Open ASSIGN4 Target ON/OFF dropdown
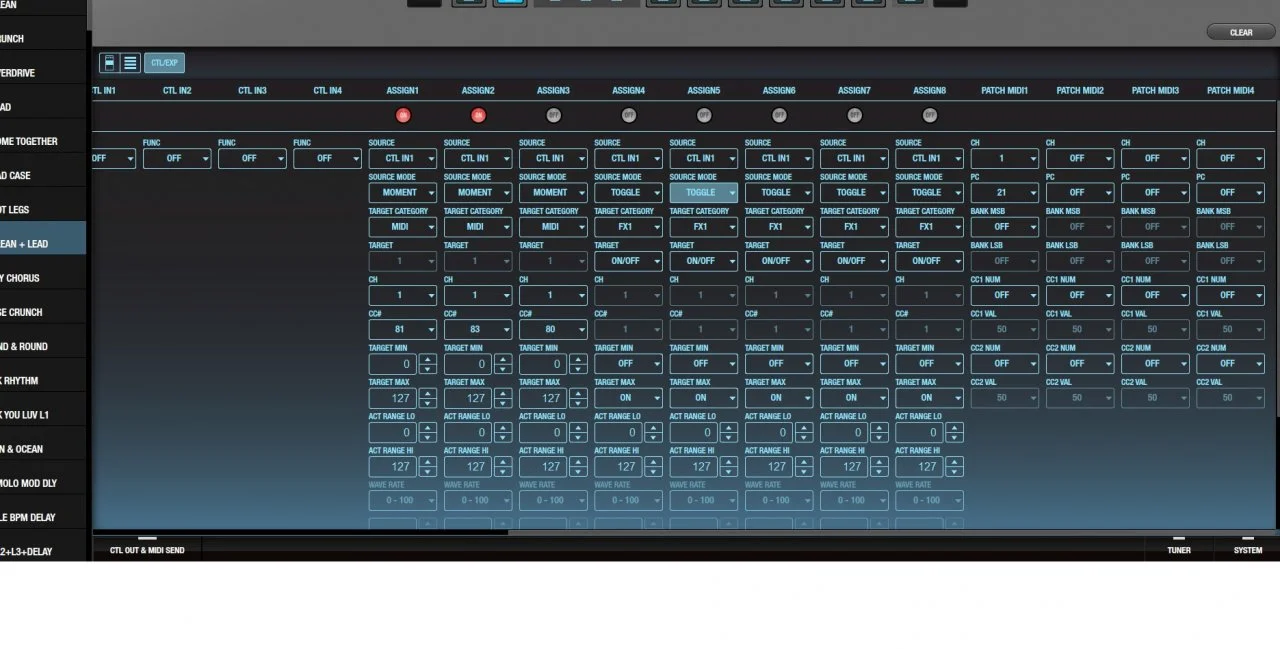 coord(628,261)
